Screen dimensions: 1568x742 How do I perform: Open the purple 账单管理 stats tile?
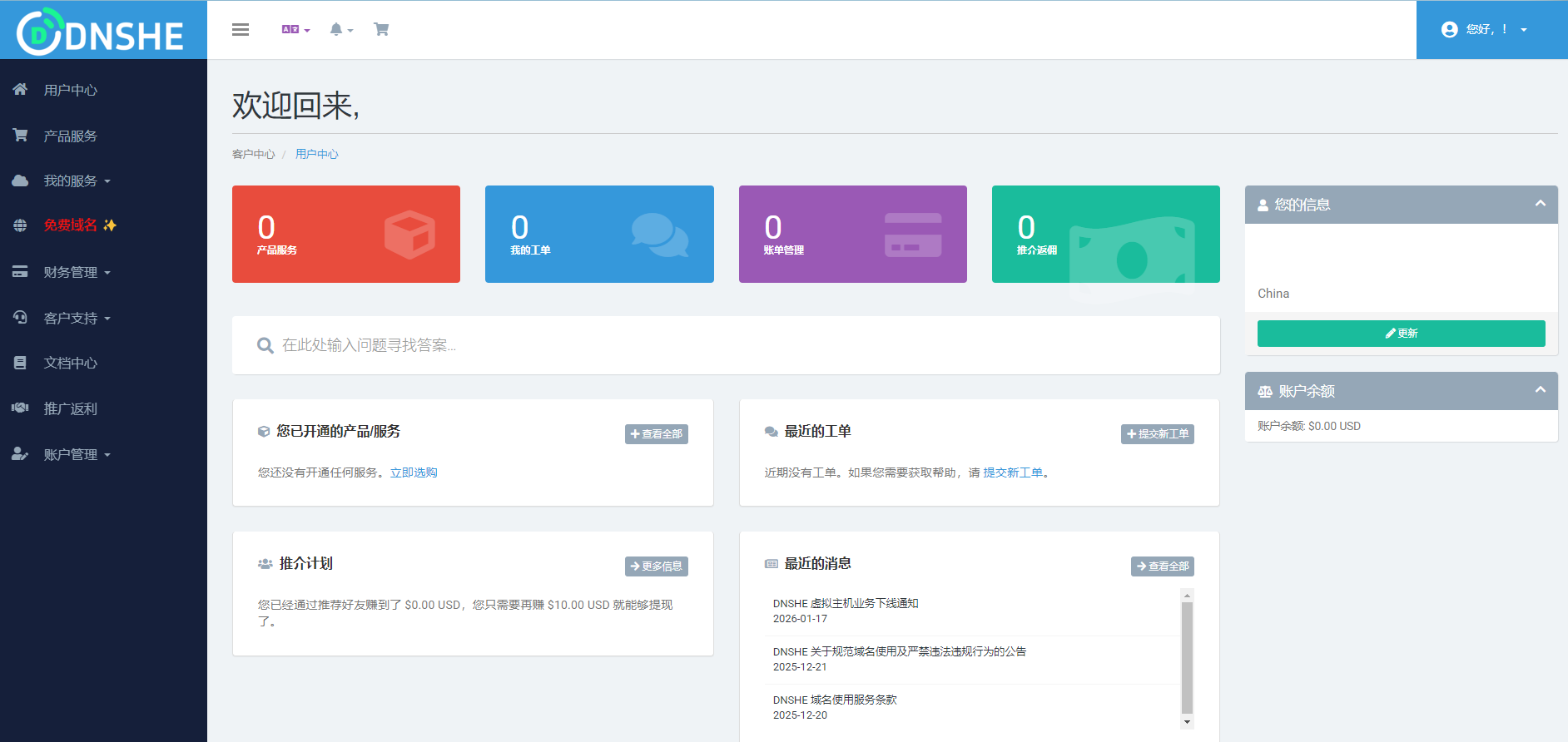[x=852, y=234]
